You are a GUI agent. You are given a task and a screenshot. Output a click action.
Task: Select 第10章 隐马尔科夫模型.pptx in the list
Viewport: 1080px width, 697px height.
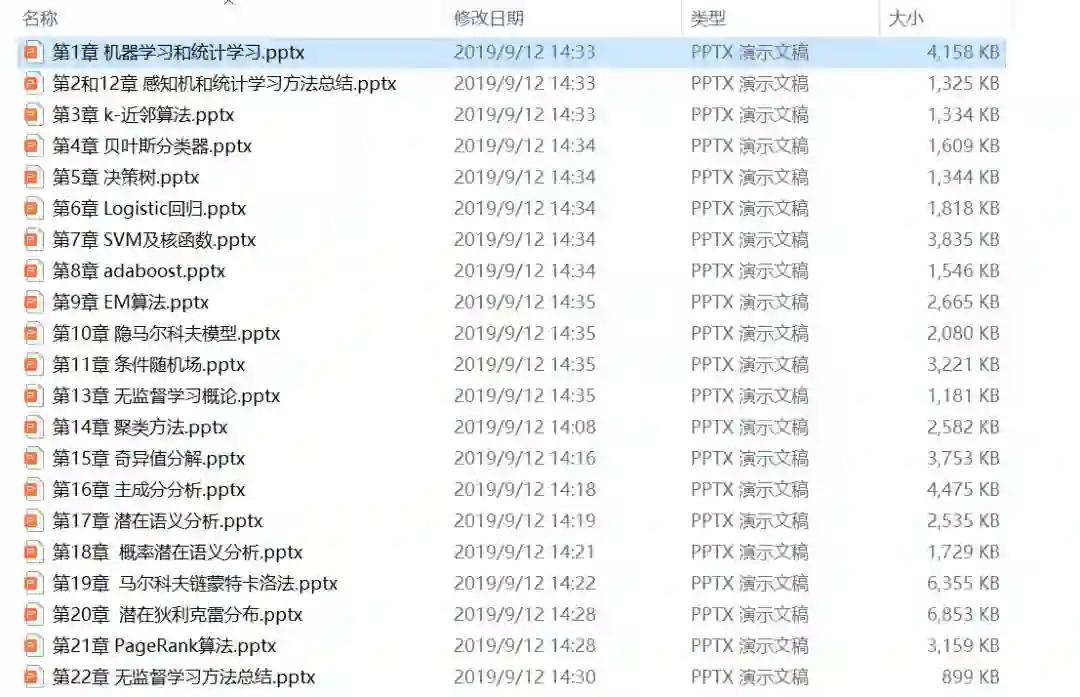166,334
